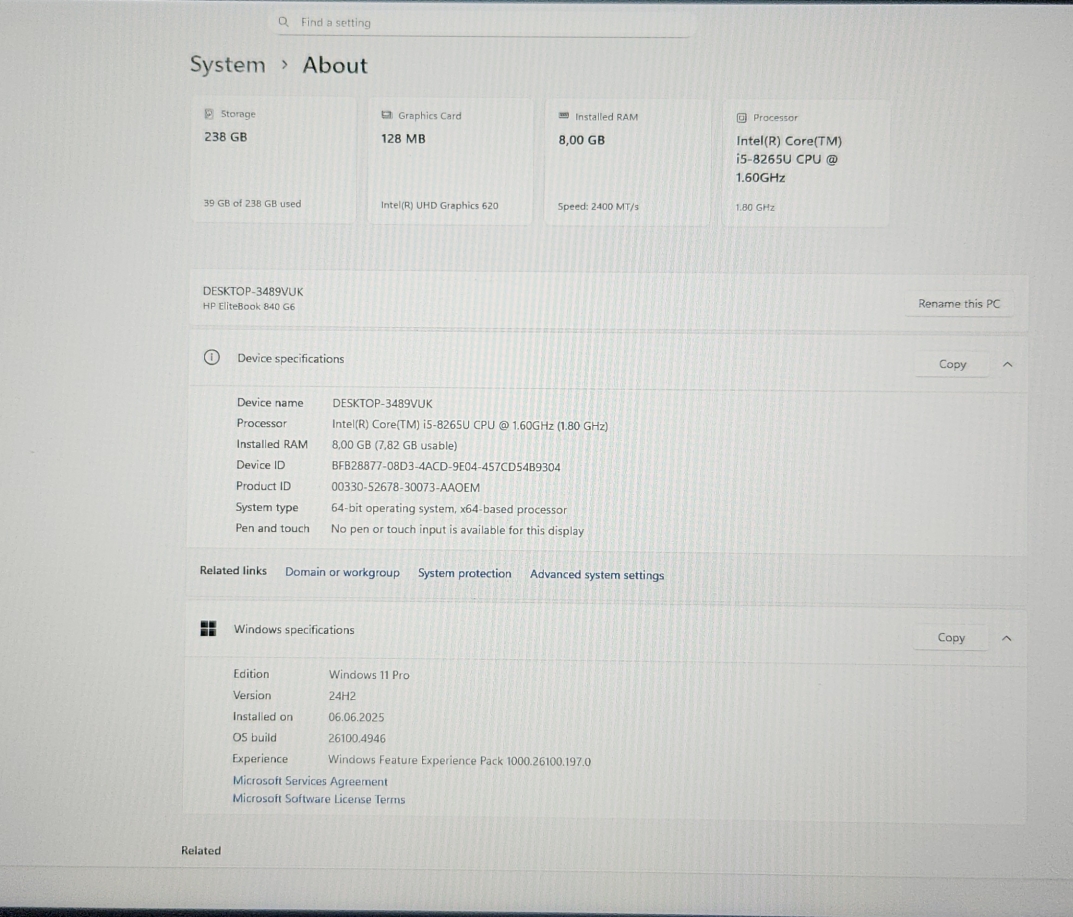Go back to System in breadcrumb
This screenshot has height=917, width=1073.
pos(227,64)
